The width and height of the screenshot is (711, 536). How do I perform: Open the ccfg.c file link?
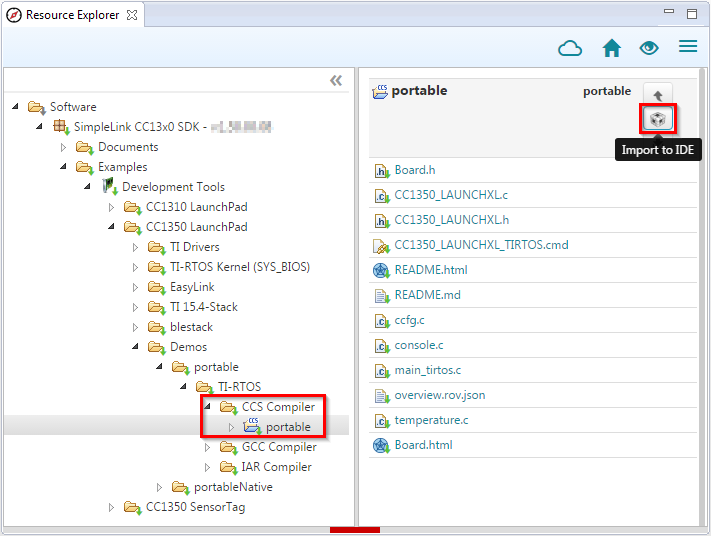coord(409,320)
